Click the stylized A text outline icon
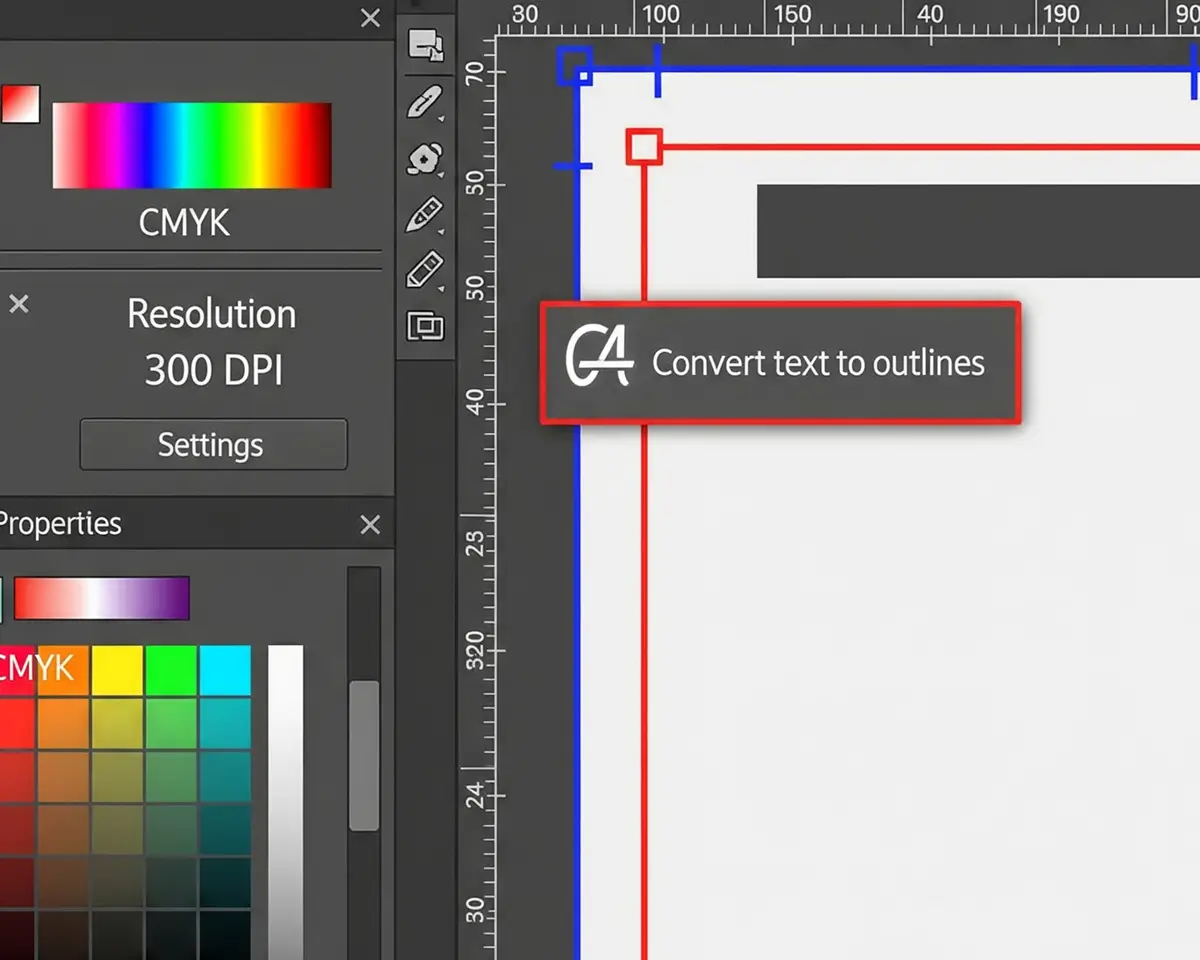Viewport: 1200px width, 960px height. (x=598, y=361)
